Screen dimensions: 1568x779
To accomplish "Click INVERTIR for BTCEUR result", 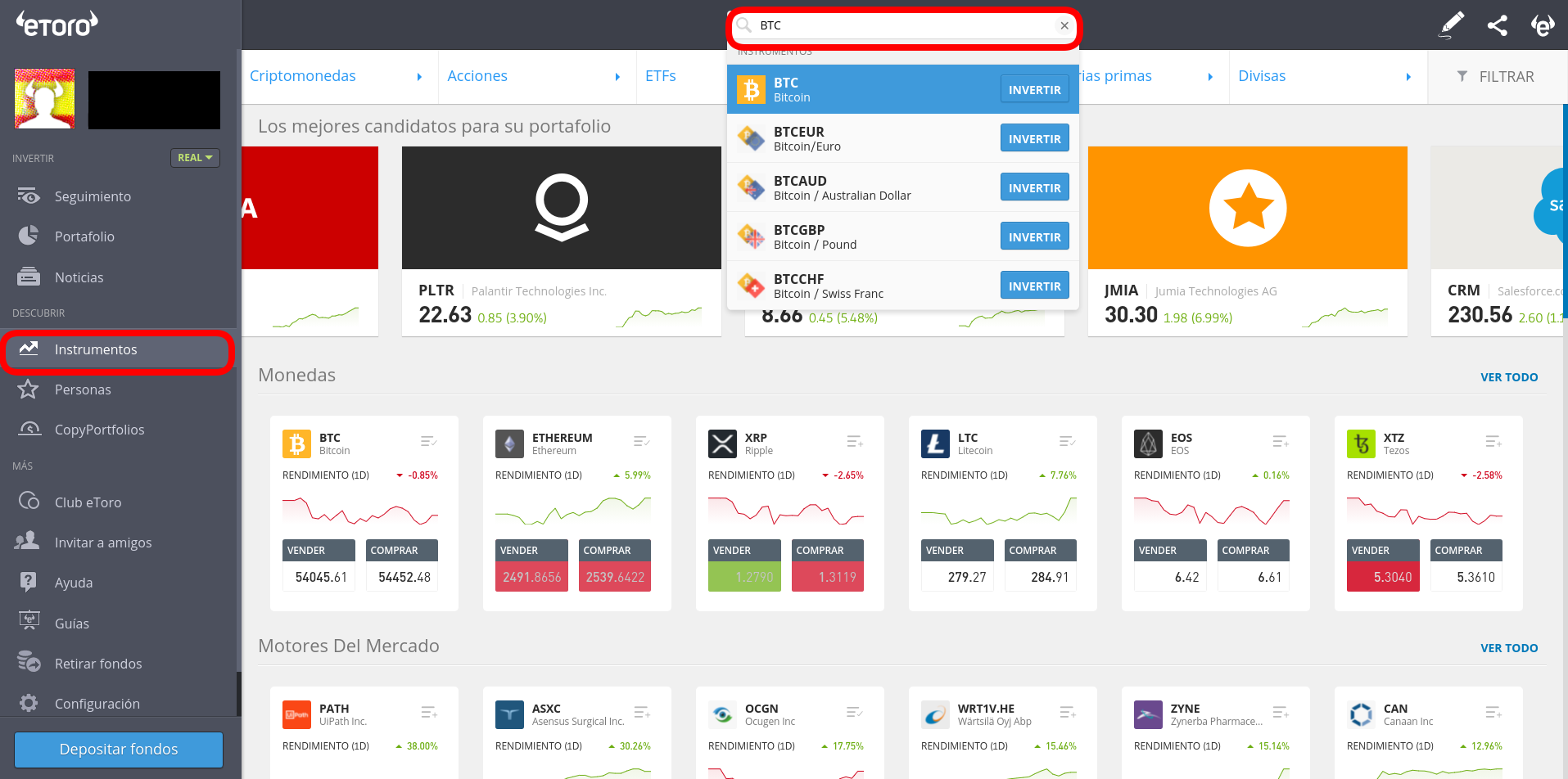I will 1034,138.
